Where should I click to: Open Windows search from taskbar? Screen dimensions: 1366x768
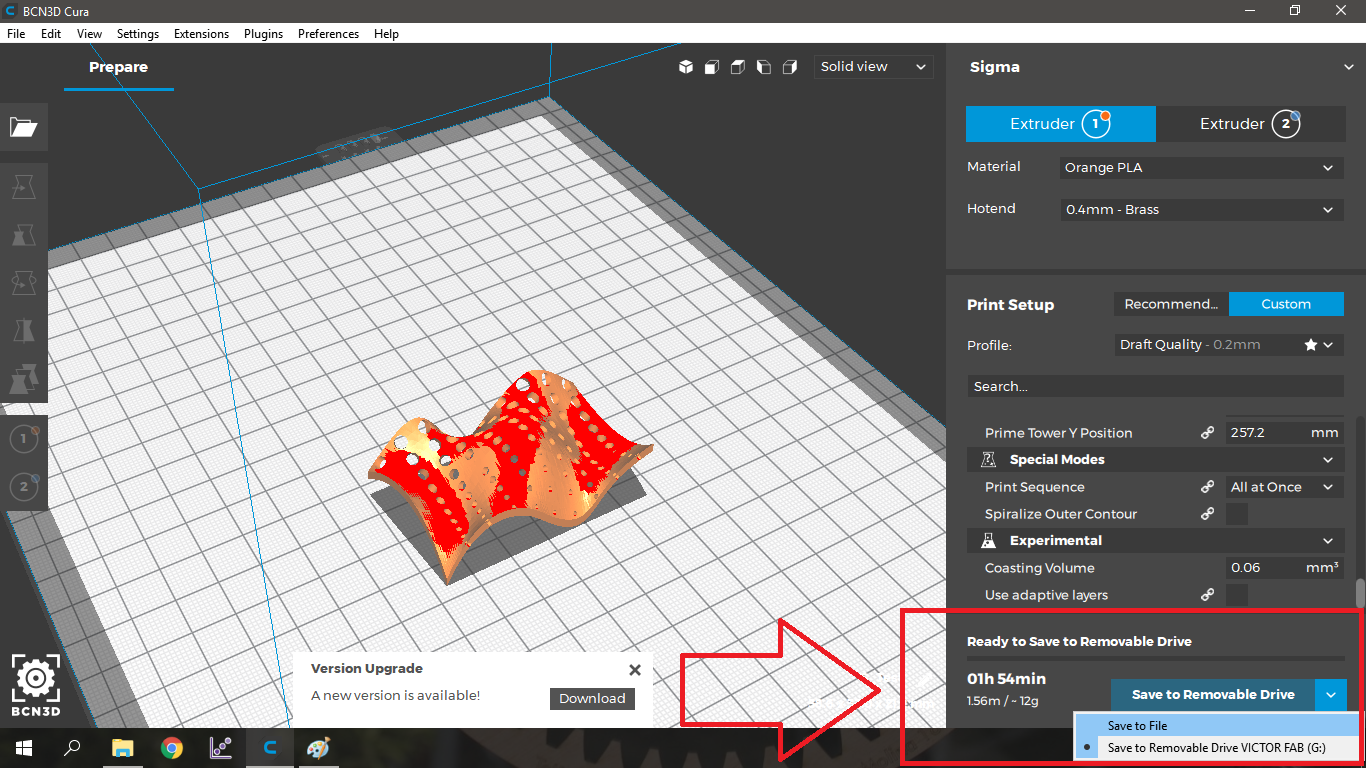click(72, 747)
